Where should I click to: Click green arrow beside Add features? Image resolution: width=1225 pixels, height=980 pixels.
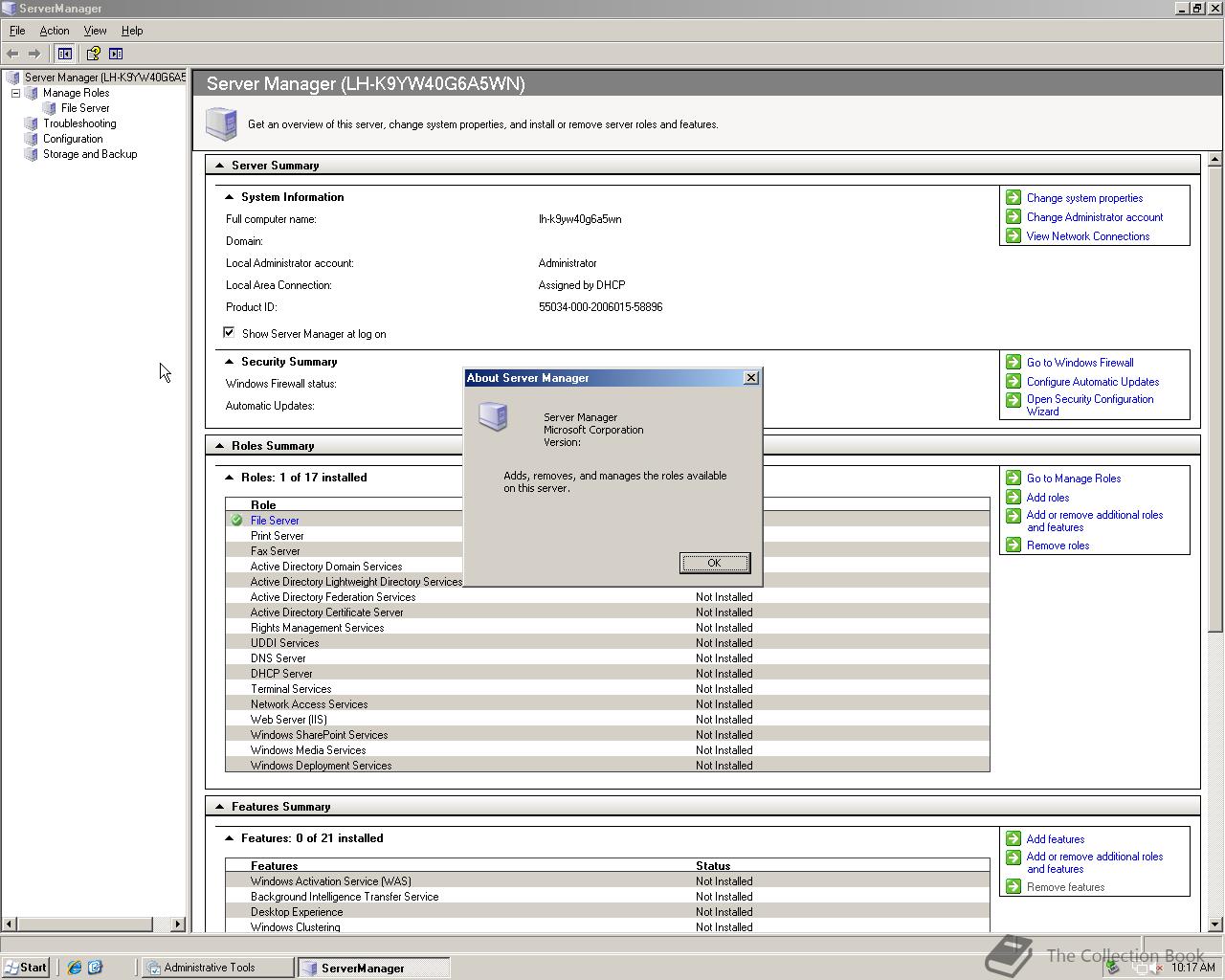[1013, 838]
